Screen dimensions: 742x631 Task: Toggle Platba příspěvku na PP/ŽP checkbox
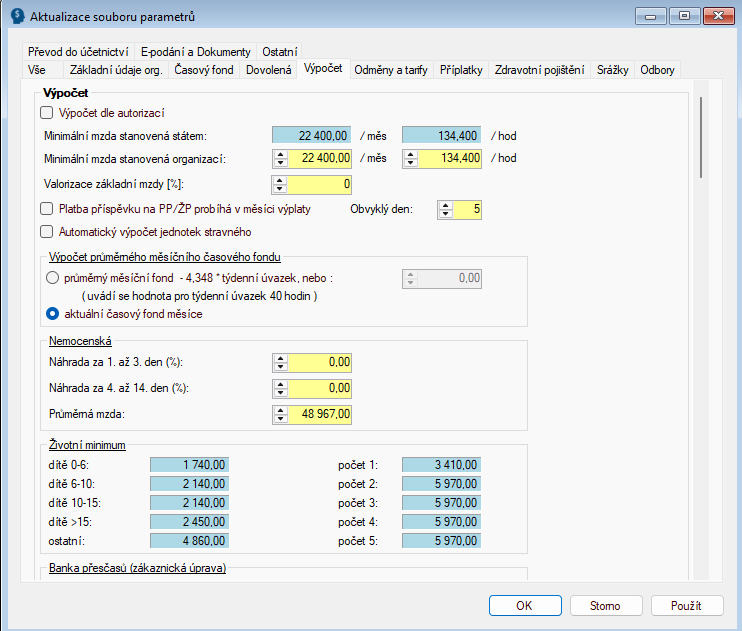[46, 209]
